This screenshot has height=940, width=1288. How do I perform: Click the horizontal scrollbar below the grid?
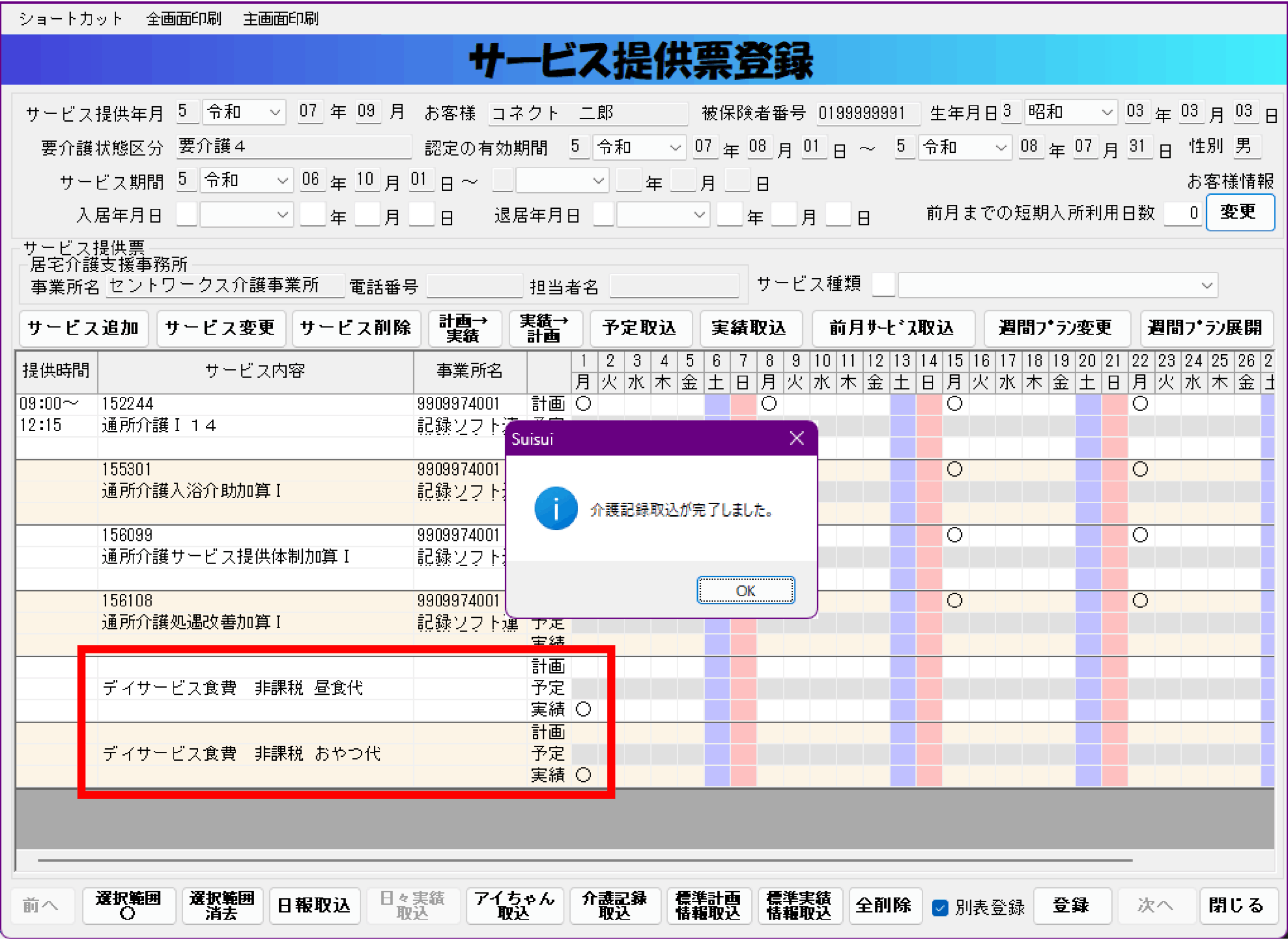[x=585, y=860]
